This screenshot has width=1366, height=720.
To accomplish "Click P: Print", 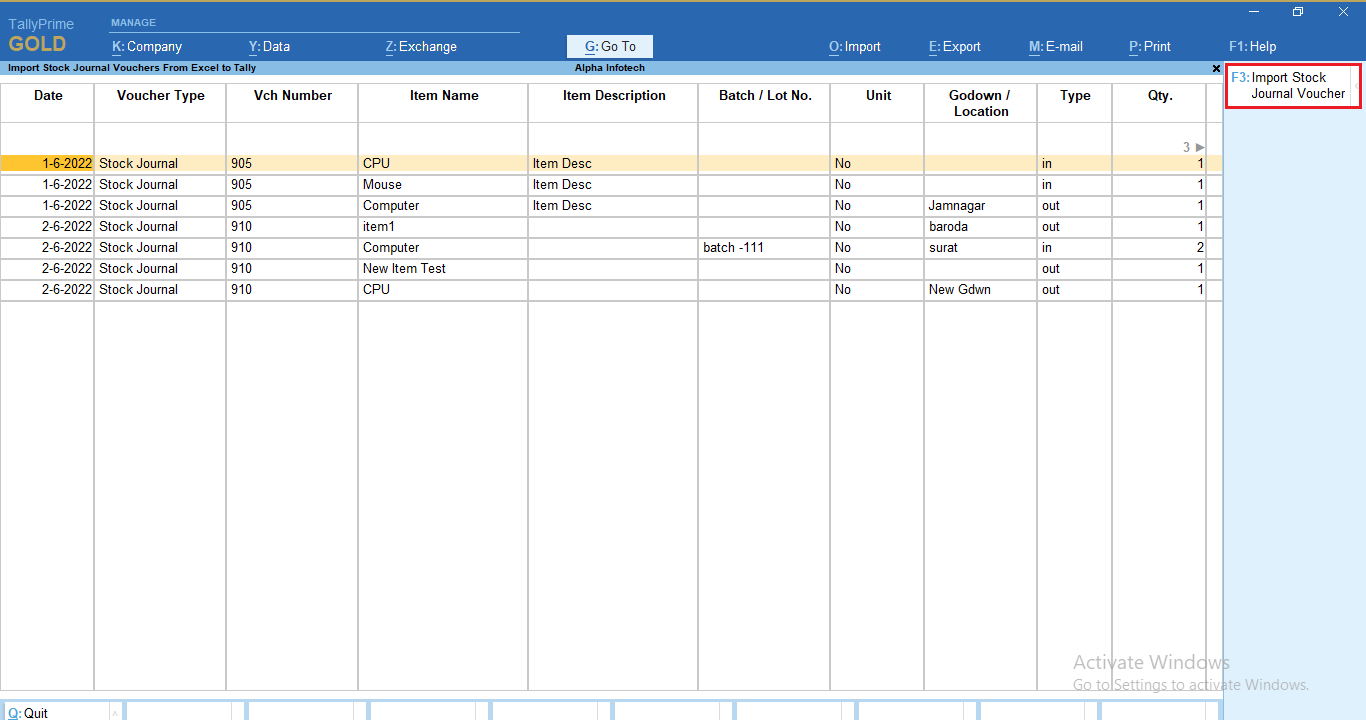I will coord(1149,46).
